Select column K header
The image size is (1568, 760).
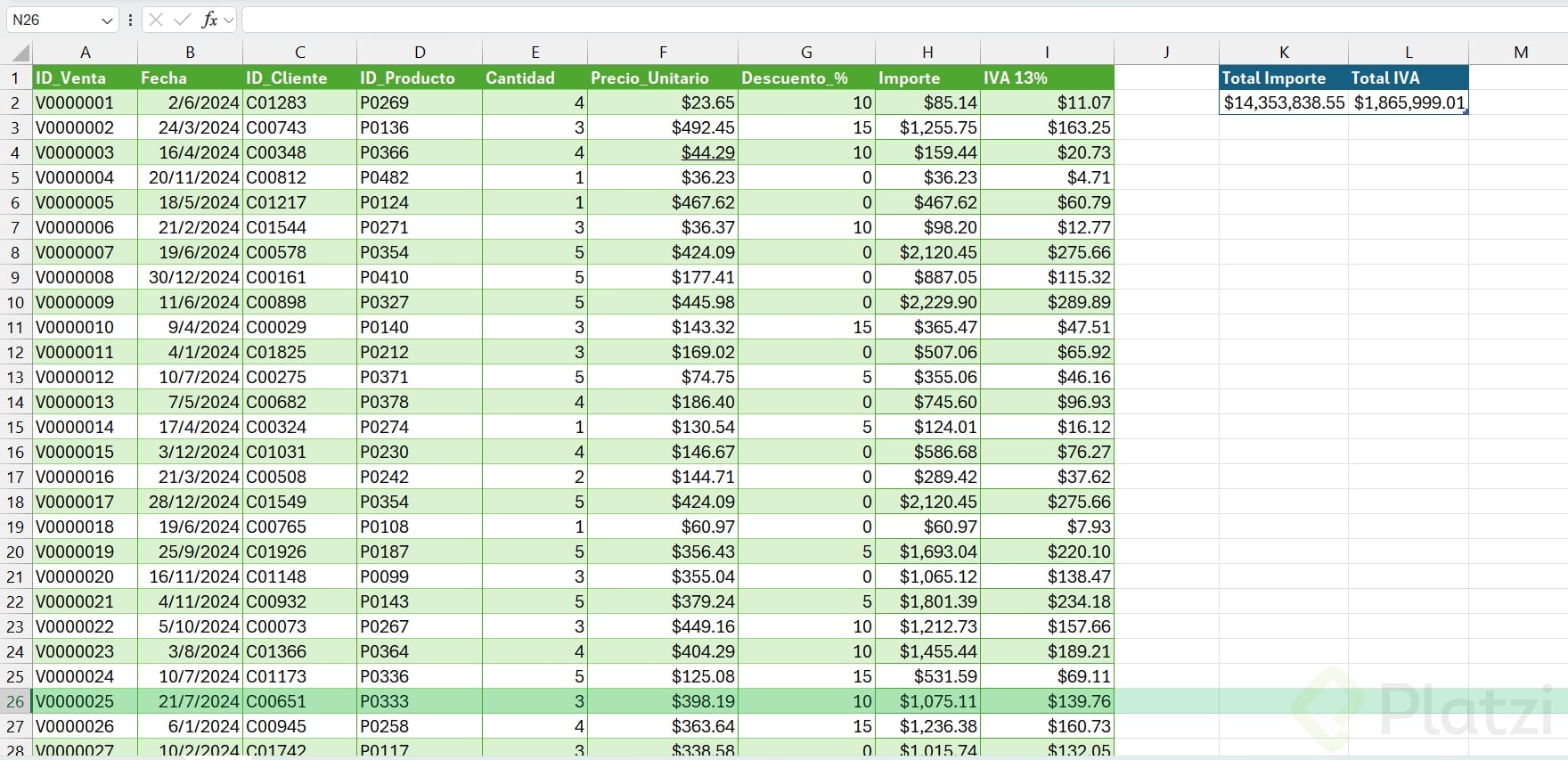pos(1284,53)
